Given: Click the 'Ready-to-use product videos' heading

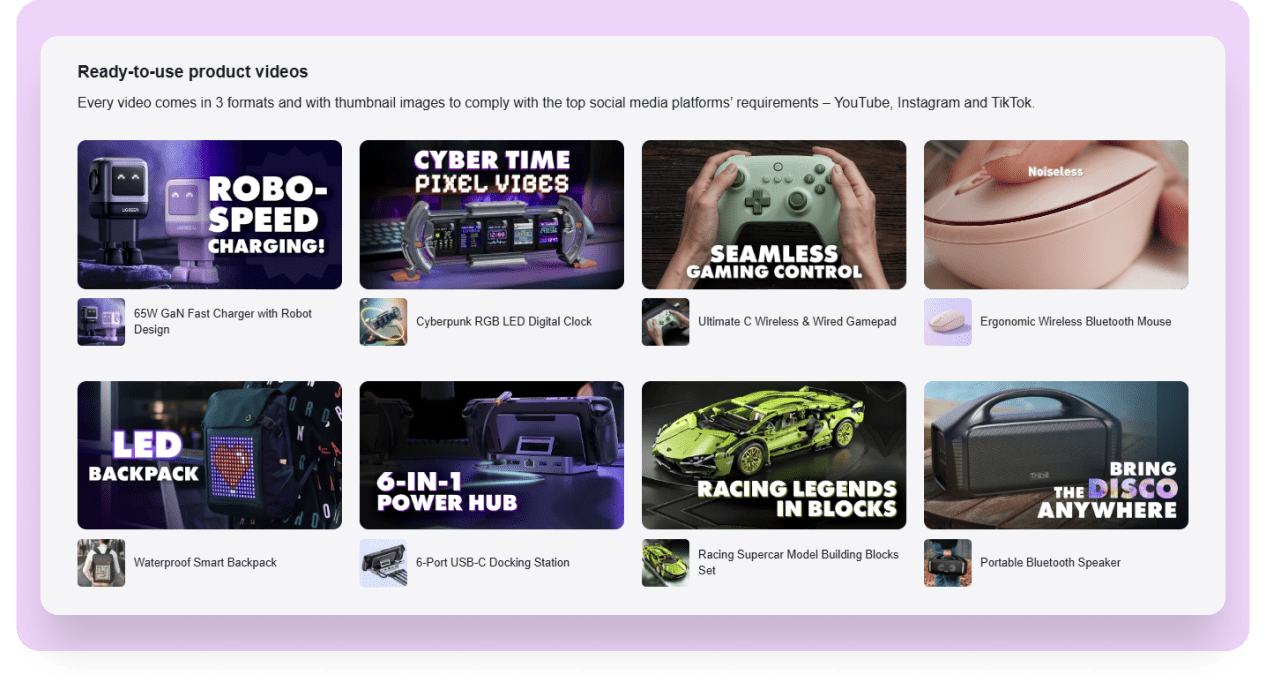Looking at the screenshot, I should [193, 72].
